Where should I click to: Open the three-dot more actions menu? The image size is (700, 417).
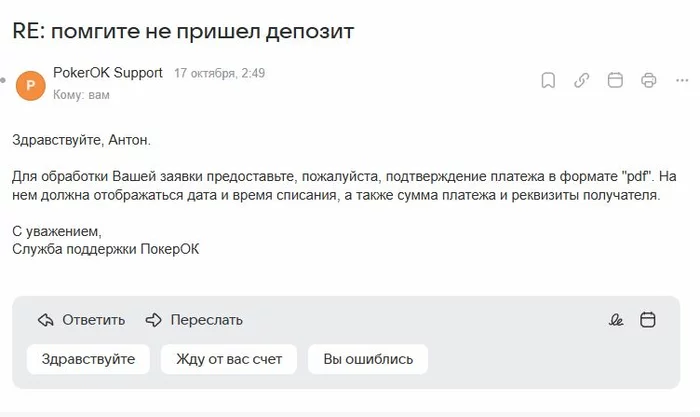680,81
